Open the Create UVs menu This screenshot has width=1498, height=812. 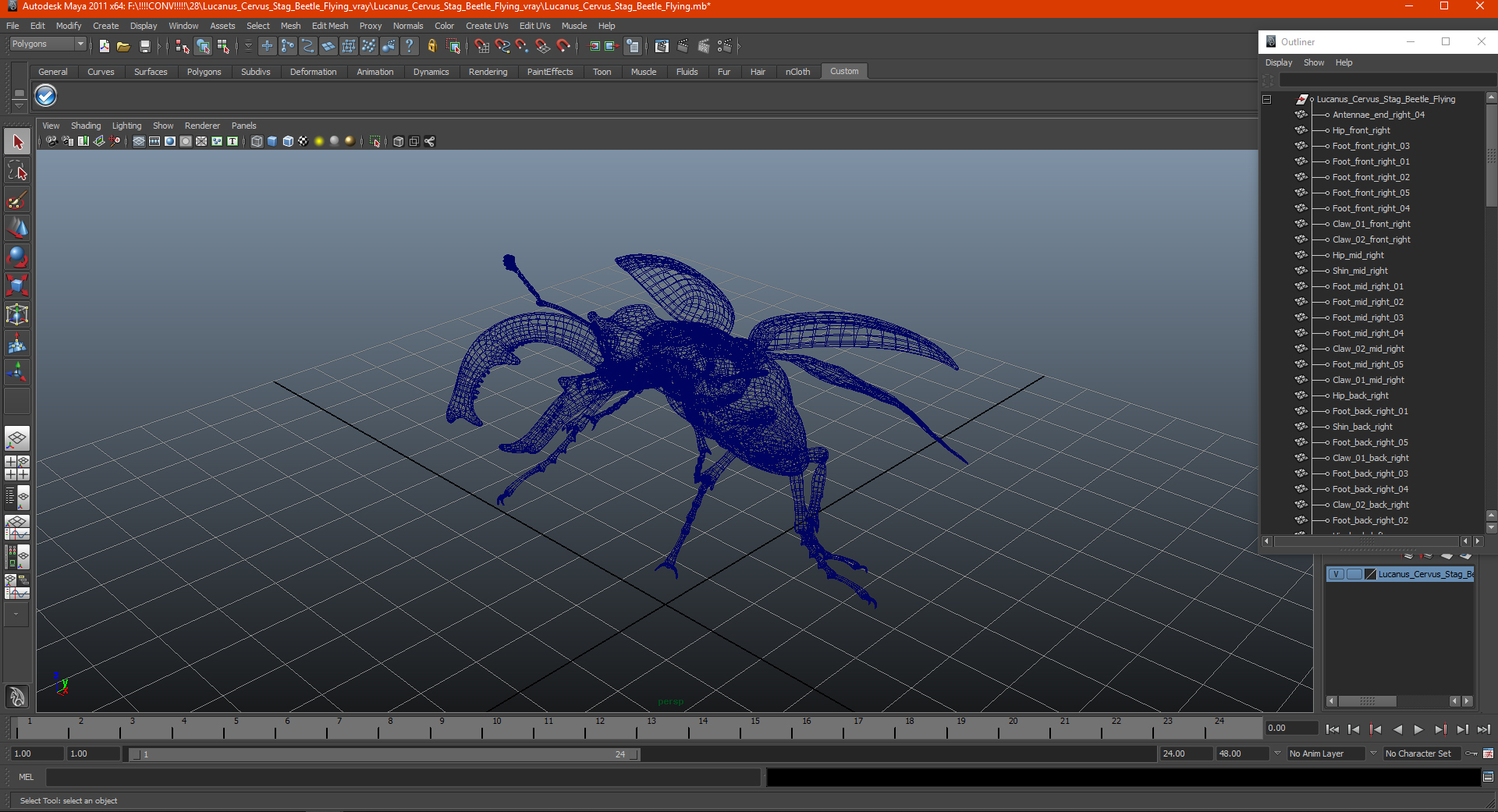(487, 26)
